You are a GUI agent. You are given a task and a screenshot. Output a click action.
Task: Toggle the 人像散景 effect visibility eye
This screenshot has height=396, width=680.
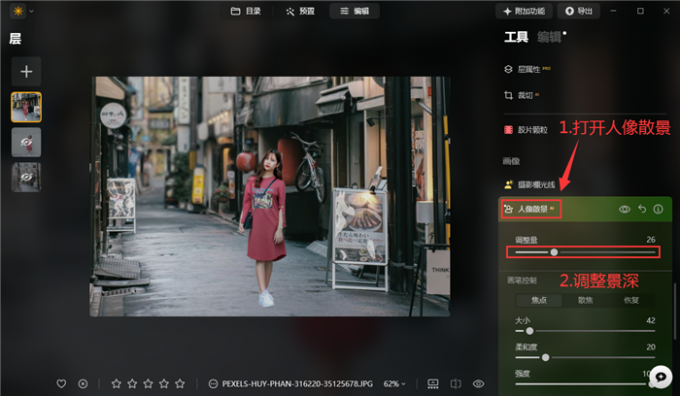[x=624, y=209]
